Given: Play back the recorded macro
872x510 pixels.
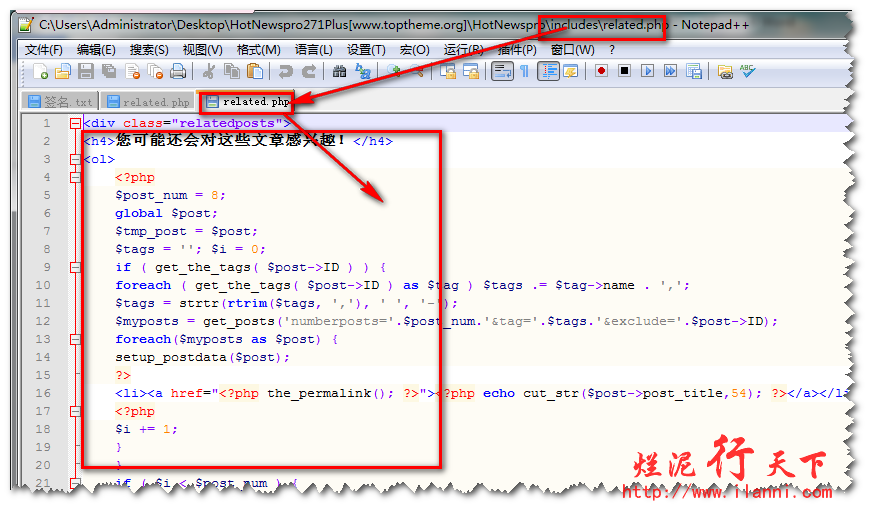Looking at the screenshot, I should click(647, 71).
